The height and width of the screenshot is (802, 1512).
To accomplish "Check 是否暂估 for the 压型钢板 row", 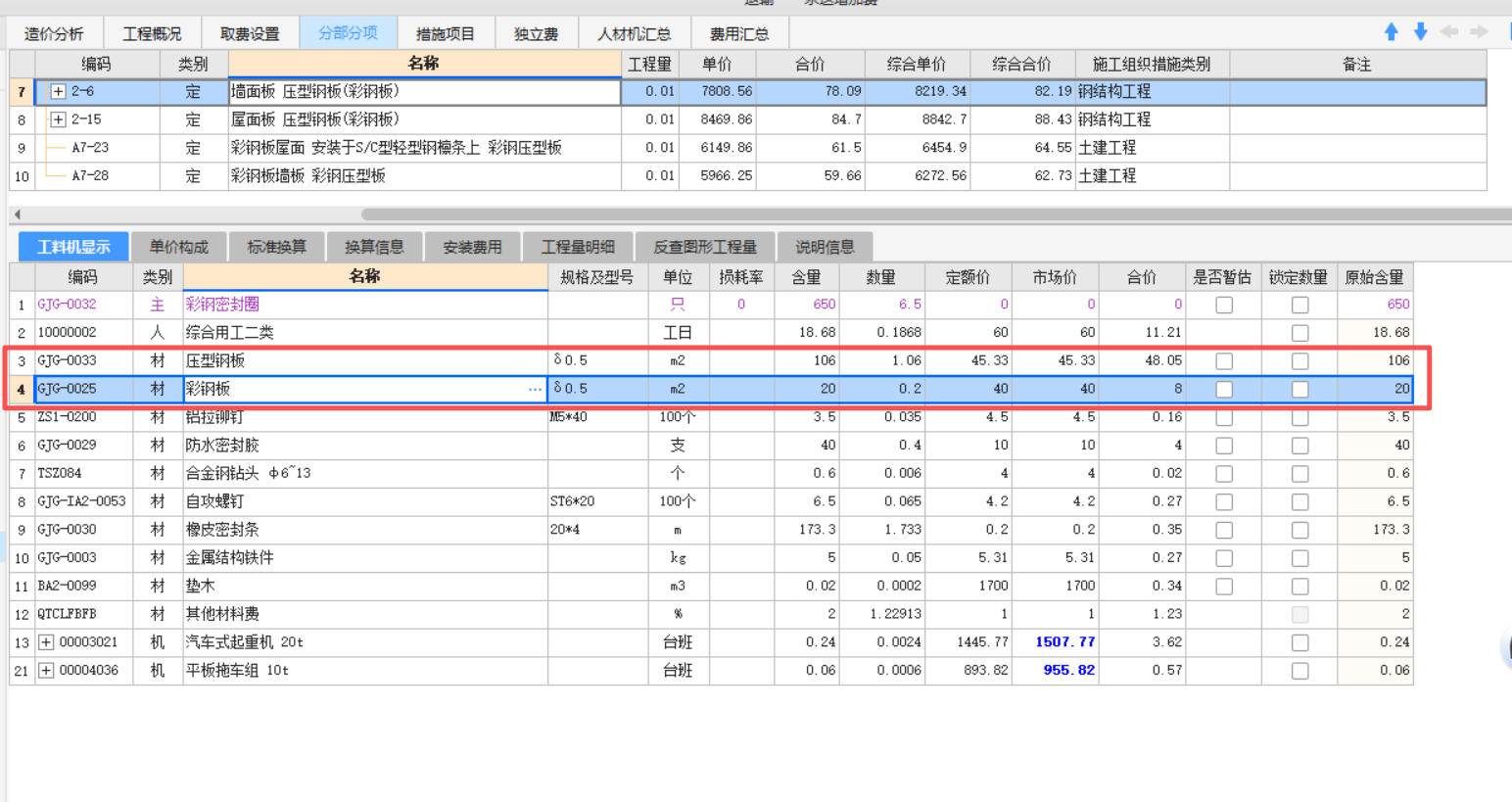I will 1223,360.
